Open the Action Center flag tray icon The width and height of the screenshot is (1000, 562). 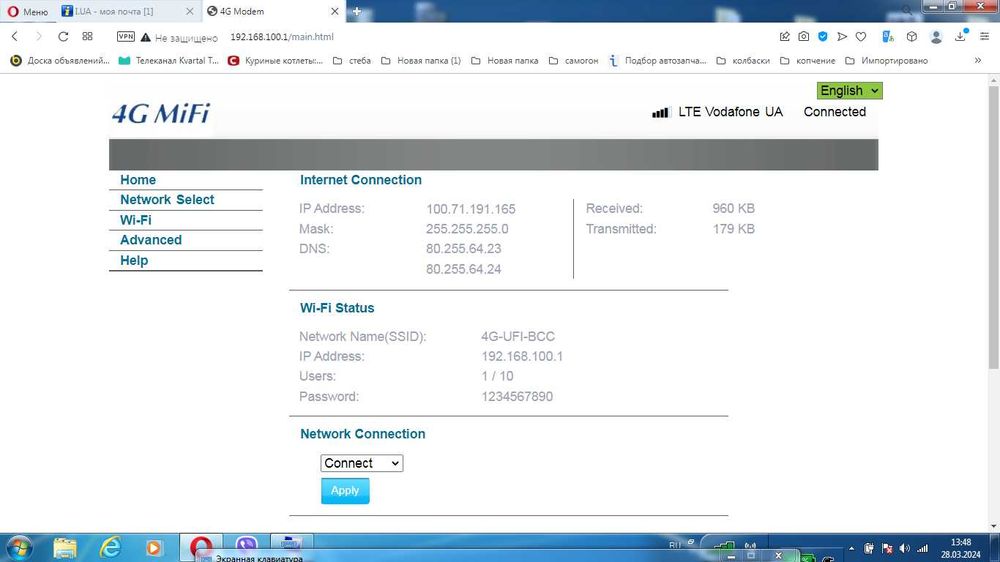pos(887,549)
